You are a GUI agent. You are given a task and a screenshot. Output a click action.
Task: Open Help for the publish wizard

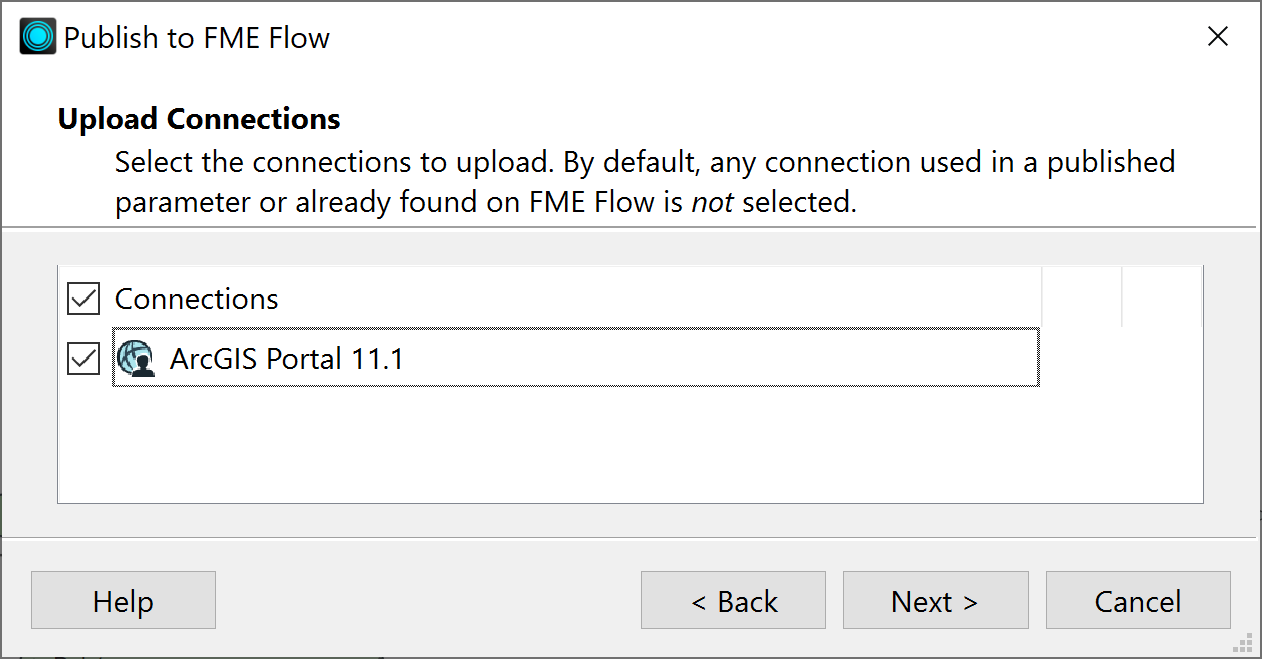pyautogui.click(x=123, y=600)
